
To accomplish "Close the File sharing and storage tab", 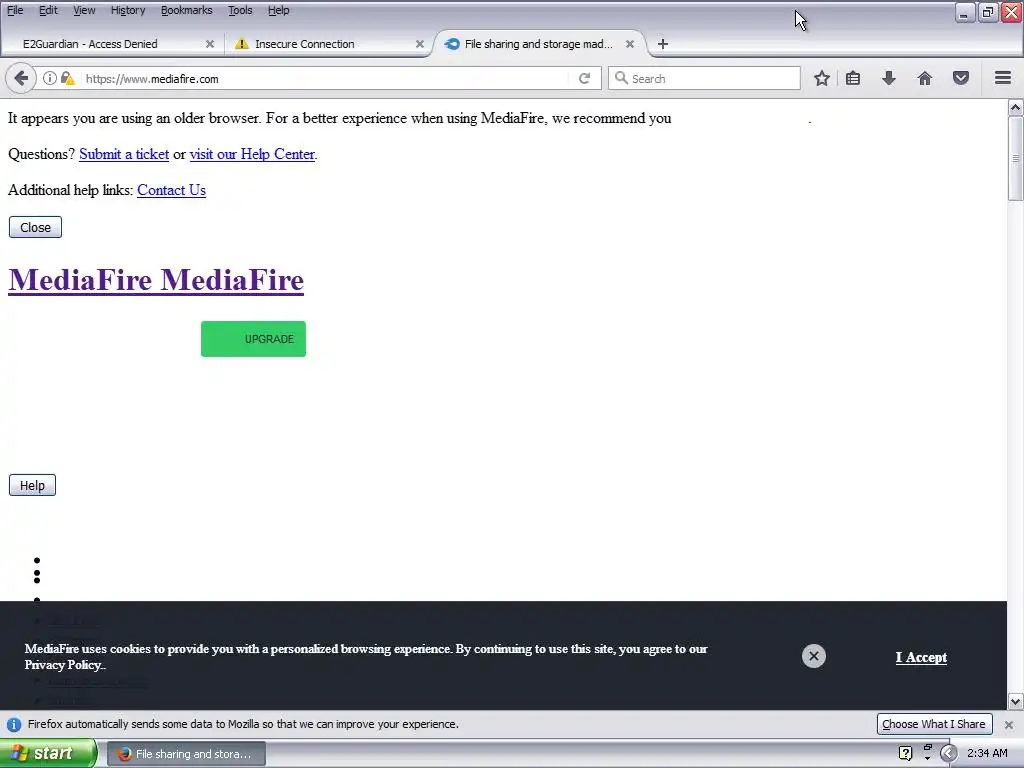I will [630, 44].
